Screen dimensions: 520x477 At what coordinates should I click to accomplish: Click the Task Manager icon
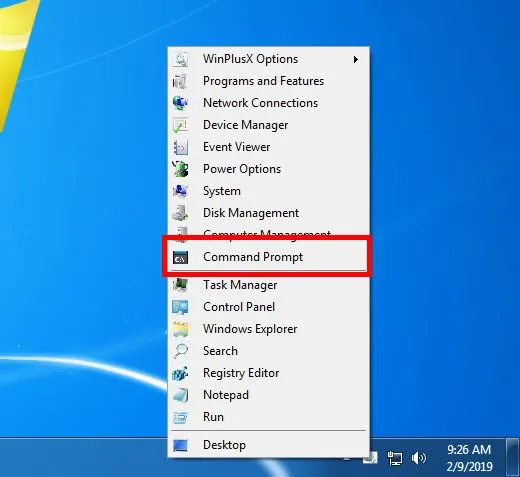[x=180, y=285]
